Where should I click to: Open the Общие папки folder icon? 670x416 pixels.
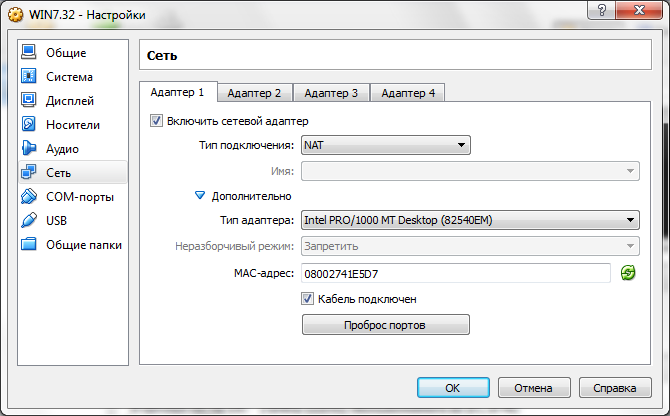29,244
